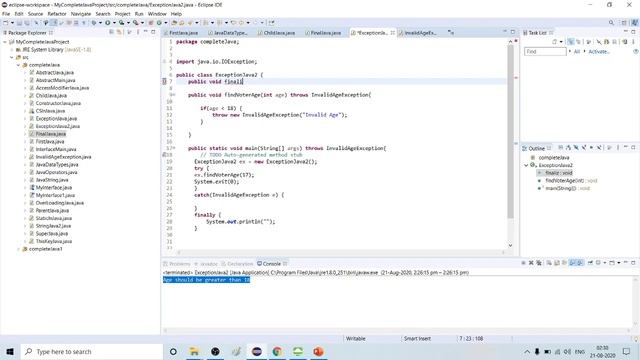Expand the completeJava1 package node
The image size is (640, 360).
pyautogui.click(x=18, y=249)
